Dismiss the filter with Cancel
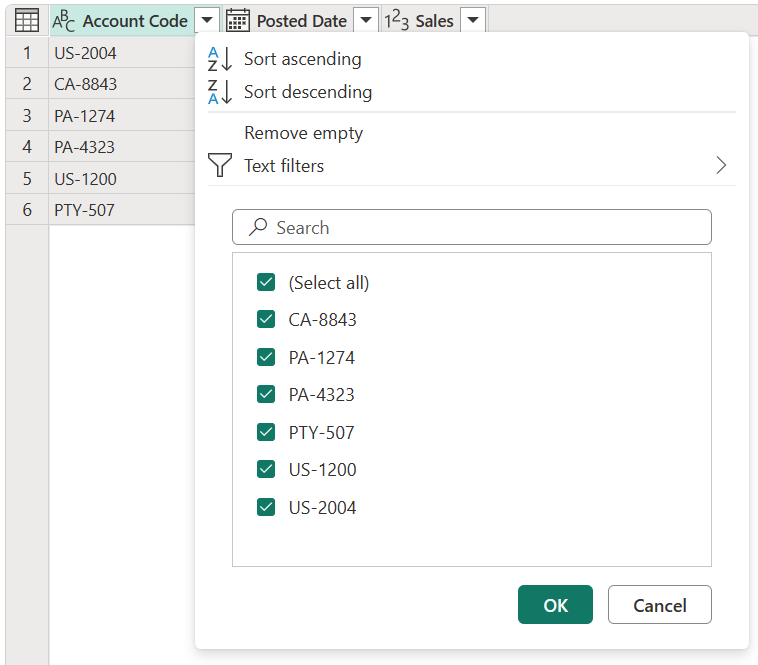This screenshot has width=758, height=665. coord(659,605)
